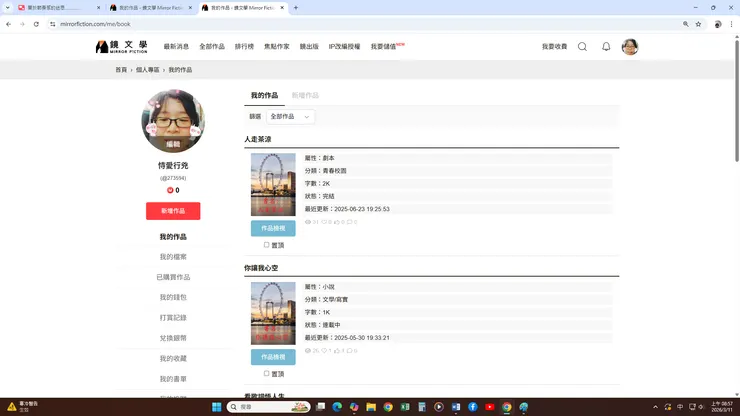Click the page vertical scrollbar

point(737,102)
